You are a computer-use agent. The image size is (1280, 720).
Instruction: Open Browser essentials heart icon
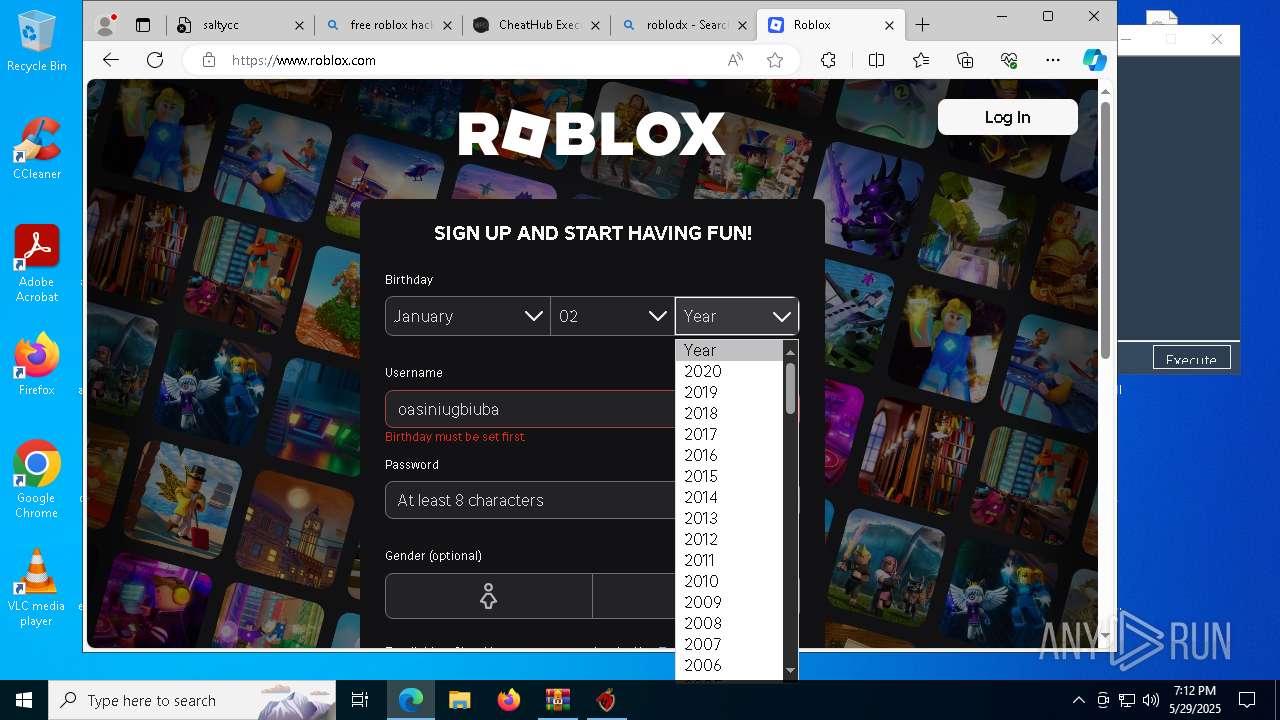tap(1009, 60)
